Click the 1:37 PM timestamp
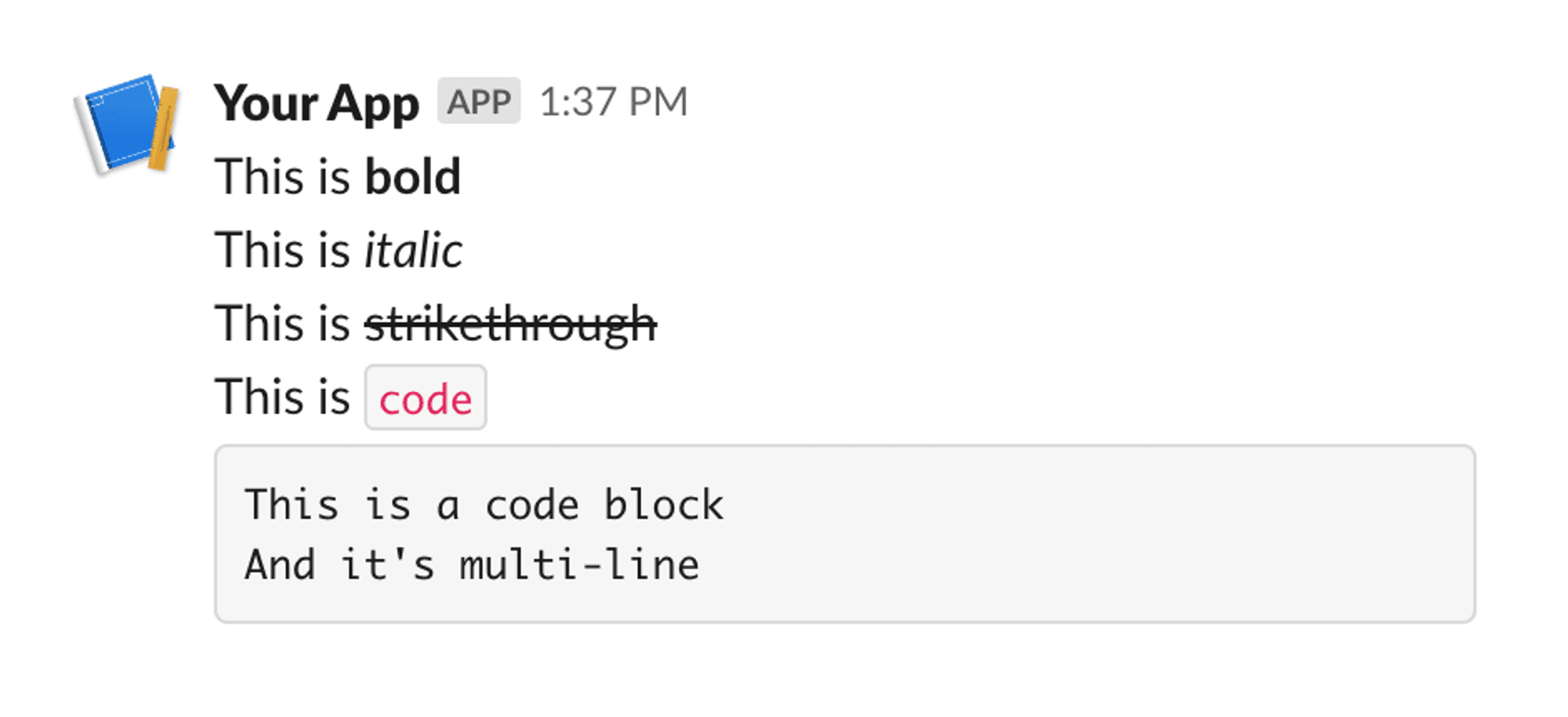This screenshot has height=717, width=1568. 614,100
